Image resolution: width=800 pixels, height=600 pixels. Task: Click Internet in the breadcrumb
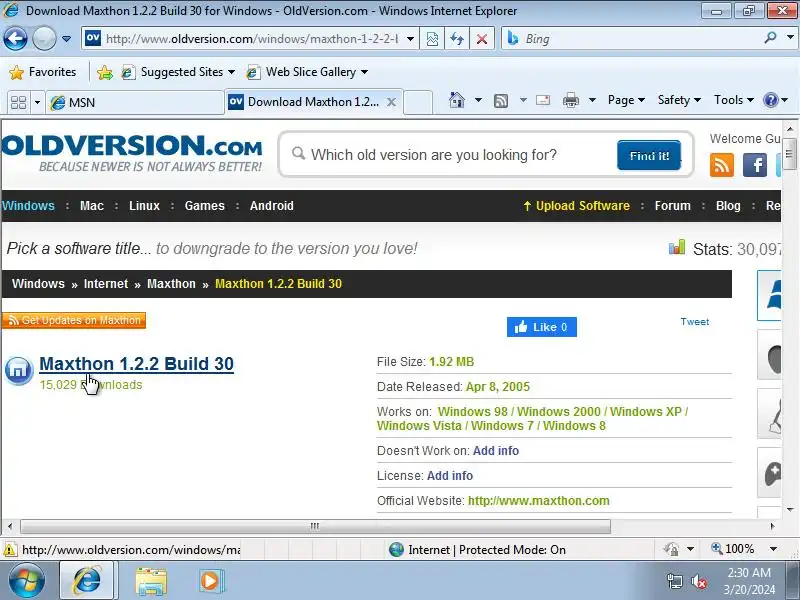pyautogui.click(x=106, y=284)
